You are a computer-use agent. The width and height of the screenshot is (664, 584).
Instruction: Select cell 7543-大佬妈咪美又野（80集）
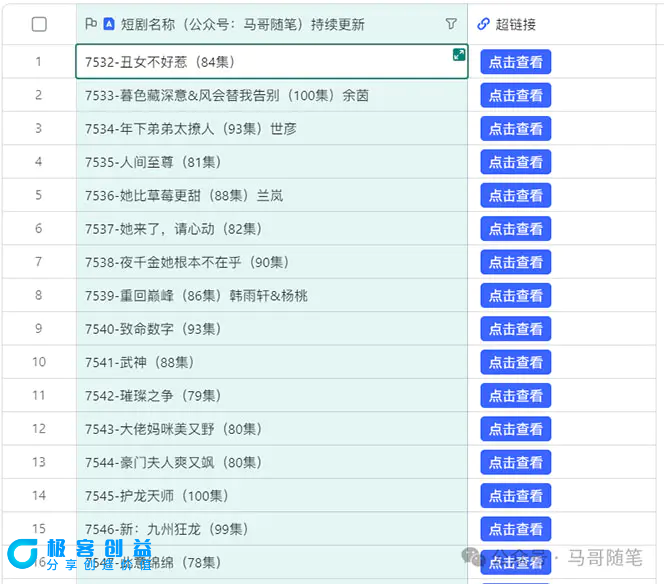pyautogui.click(x=272, y=429)
